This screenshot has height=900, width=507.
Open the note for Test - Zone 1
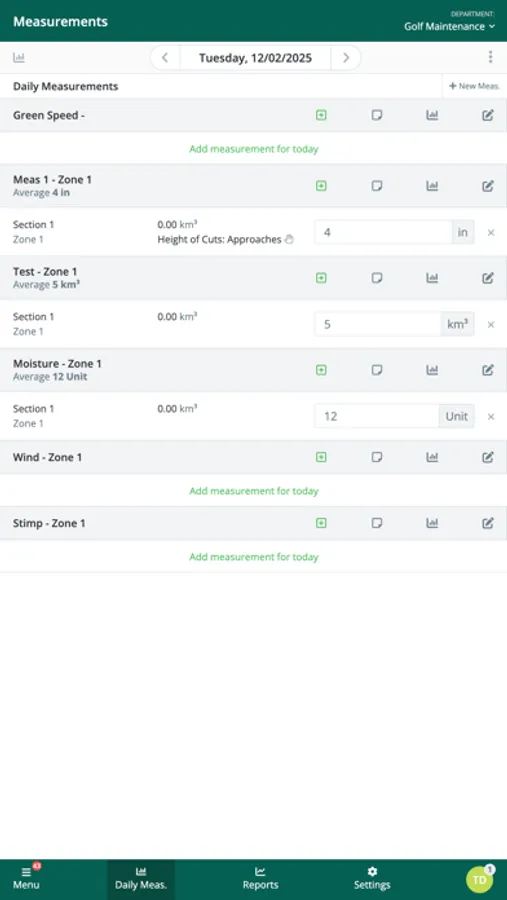pos(377,278)
